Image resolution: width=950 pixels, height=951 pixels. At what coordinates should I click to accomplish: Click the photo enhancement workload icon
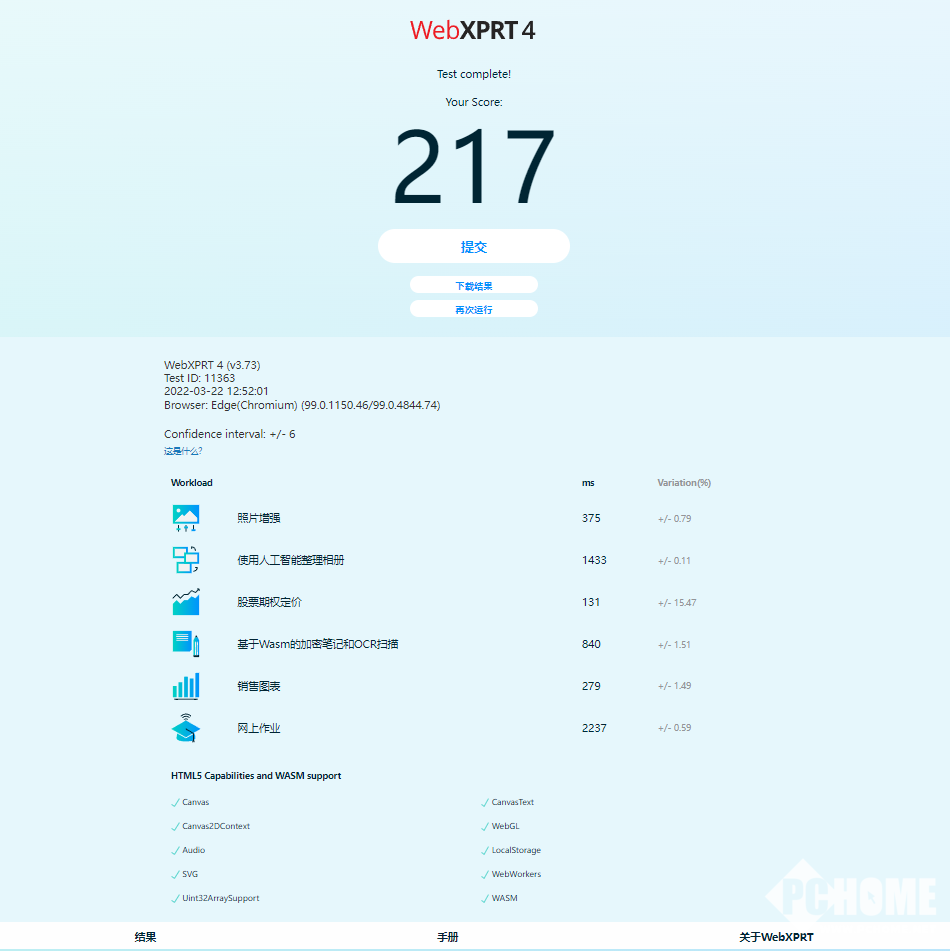[186, 518]
